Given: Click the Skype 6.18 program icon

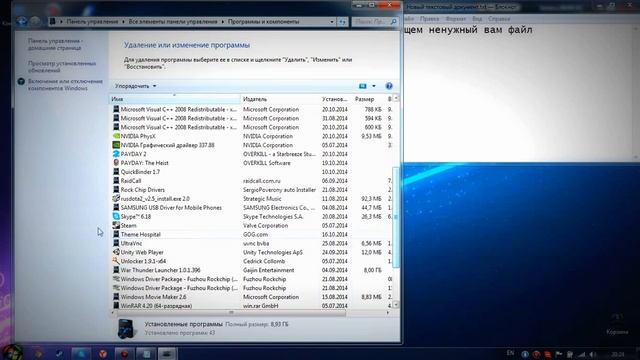Looking at the screenshot, I should tap(116, 216).
